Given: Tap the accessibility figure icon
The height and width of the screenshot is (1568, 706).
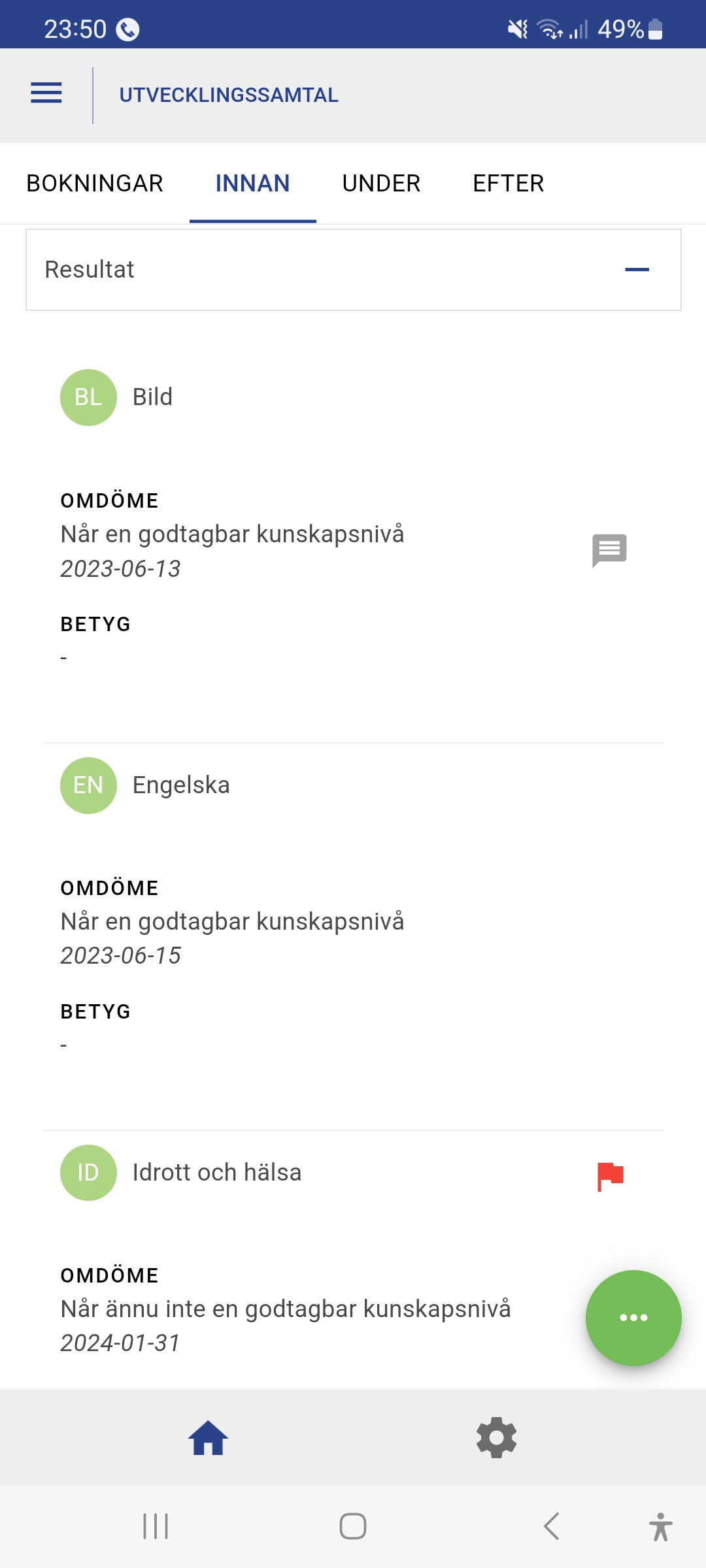Looking at the screenshot, I should click(660, 1526).
